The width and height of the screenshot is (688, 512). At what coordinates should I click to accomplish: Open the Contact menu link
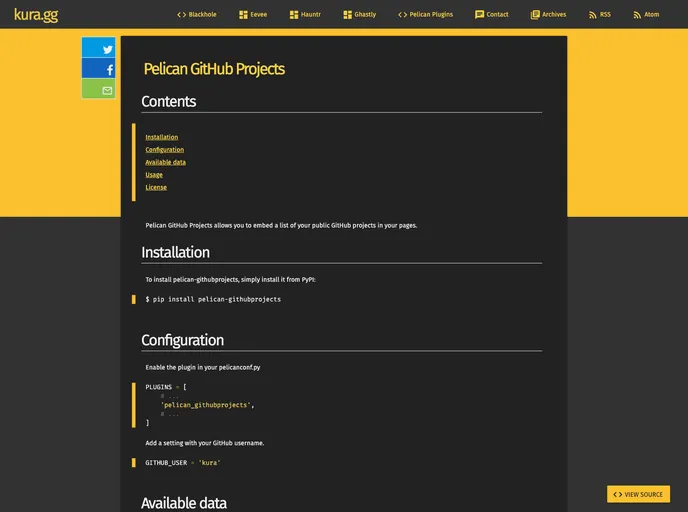(x=498, y=14)
